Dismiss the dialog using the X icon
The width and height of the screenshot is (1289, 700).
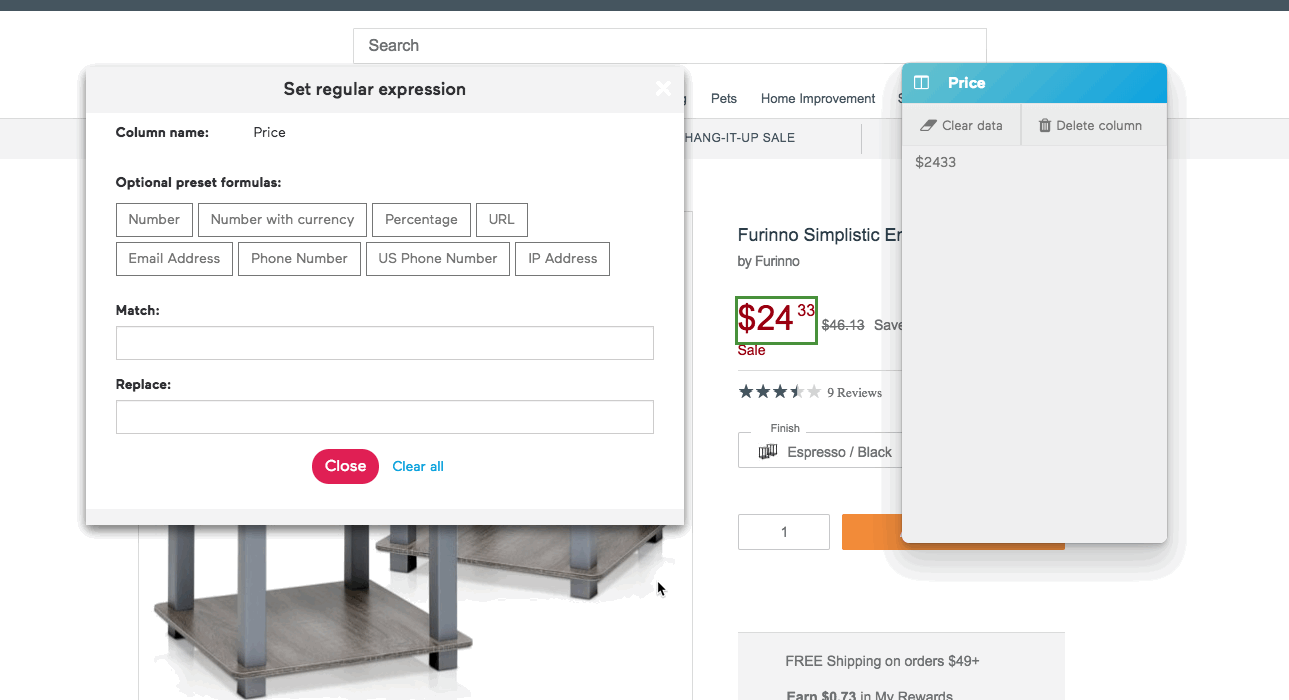[x=663, y=88]
